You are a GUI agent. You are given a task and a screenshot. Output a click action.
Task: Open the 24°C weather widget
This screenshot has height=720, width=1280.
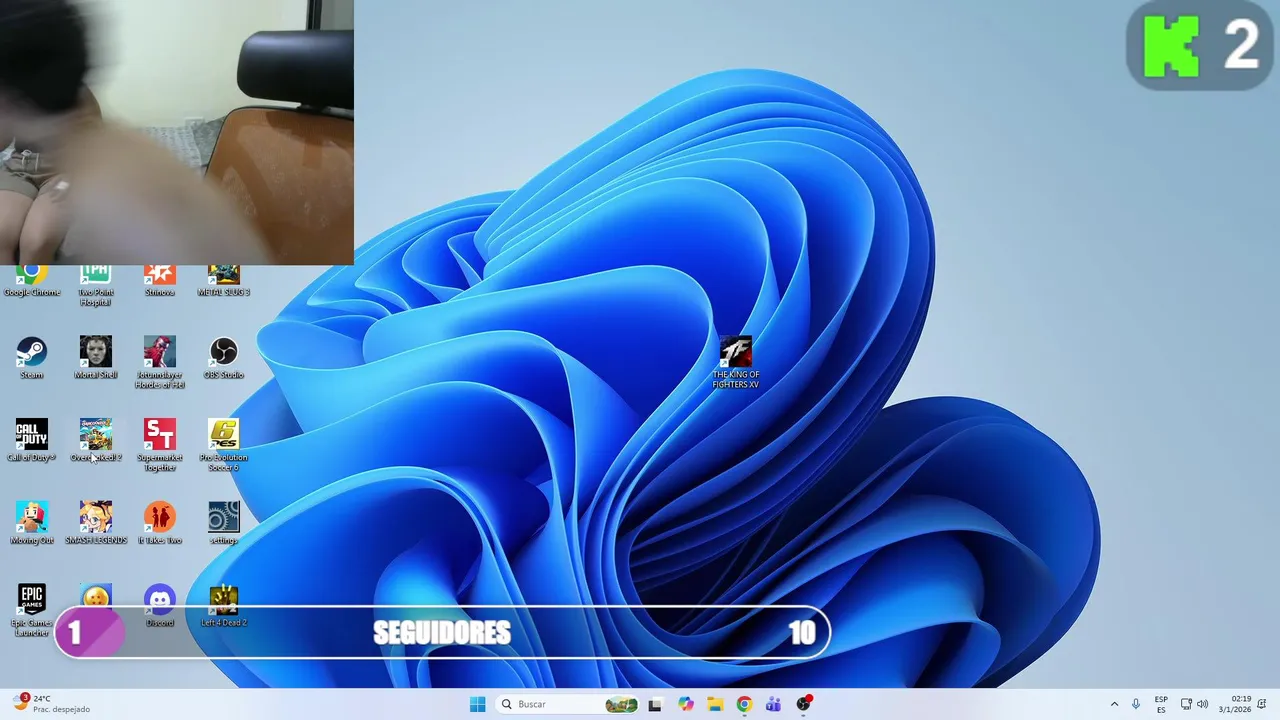click(x=52, y=704)
